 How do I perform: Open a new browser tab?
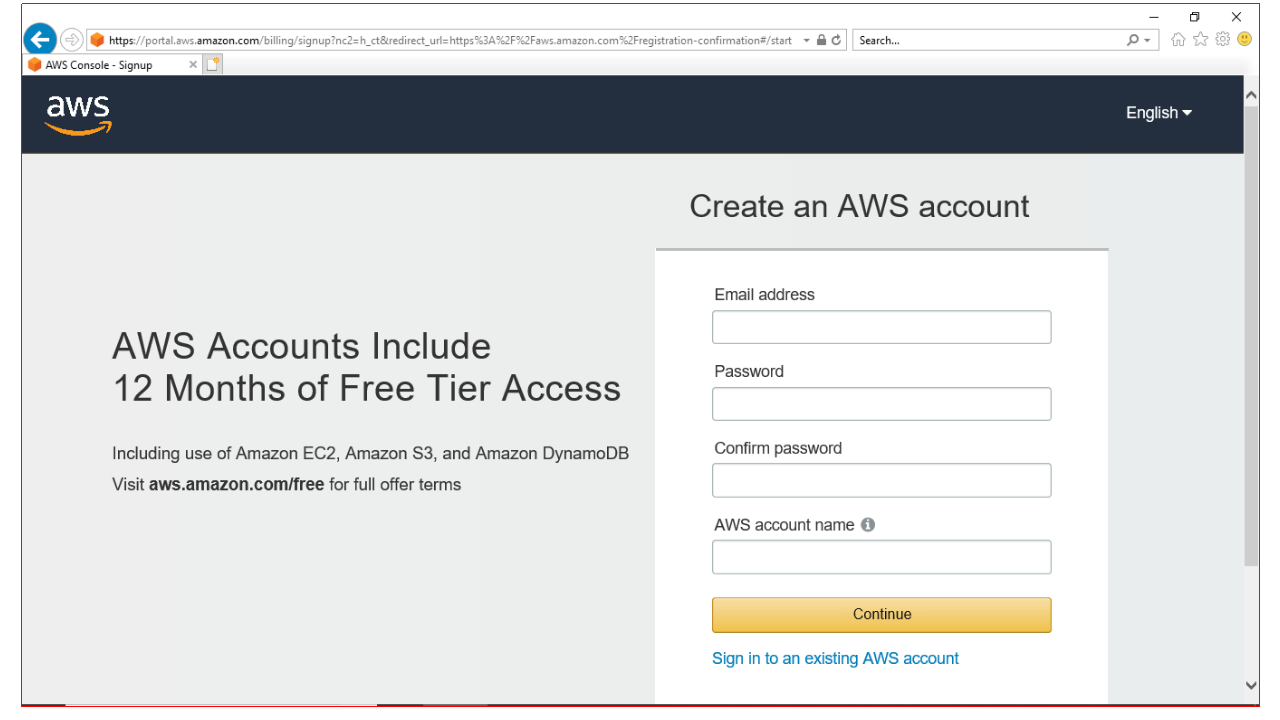(x=212, y=62)
